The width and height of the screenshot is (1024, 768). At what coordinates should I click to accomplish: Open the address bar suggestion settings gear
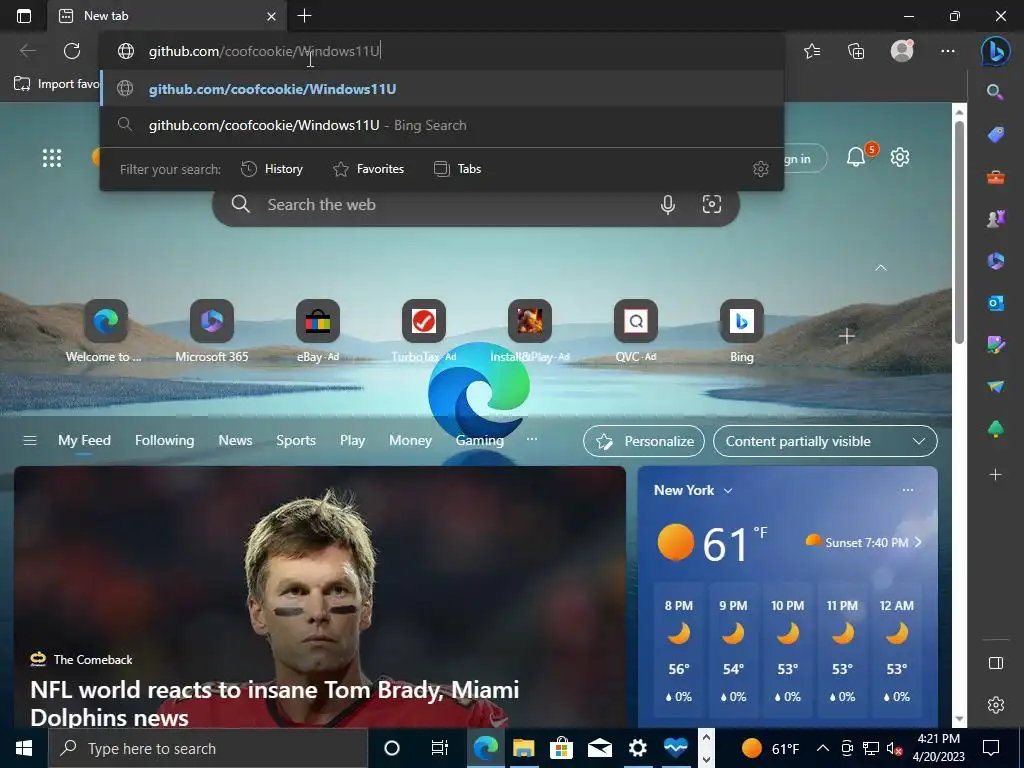point(760,169)
